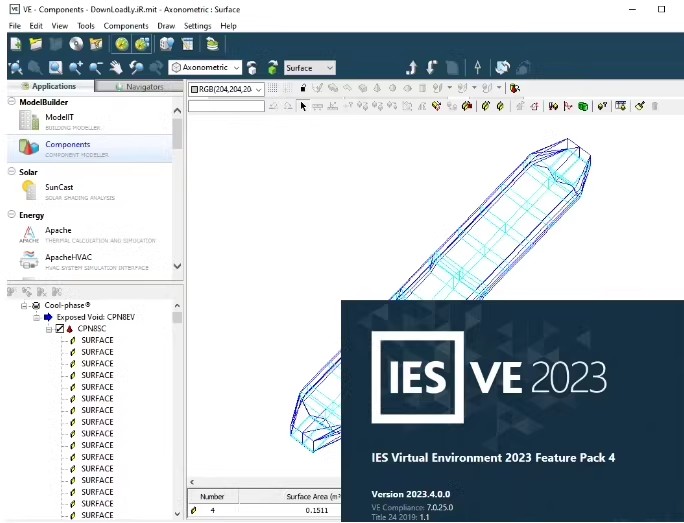Open the Settings menu
Image resolution: width=684 pixels, height=523 pixels.
pos(197,26)
